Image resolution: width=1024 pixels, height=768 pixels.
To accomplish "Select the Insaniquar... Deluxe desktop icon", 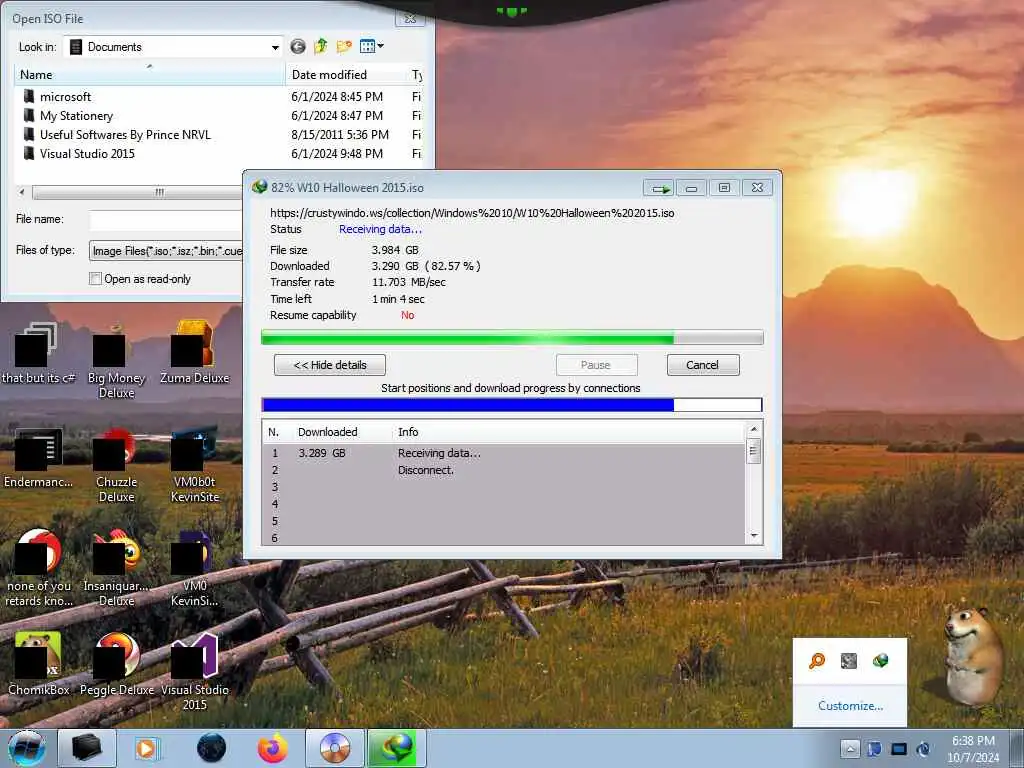I will pos(116,568).
